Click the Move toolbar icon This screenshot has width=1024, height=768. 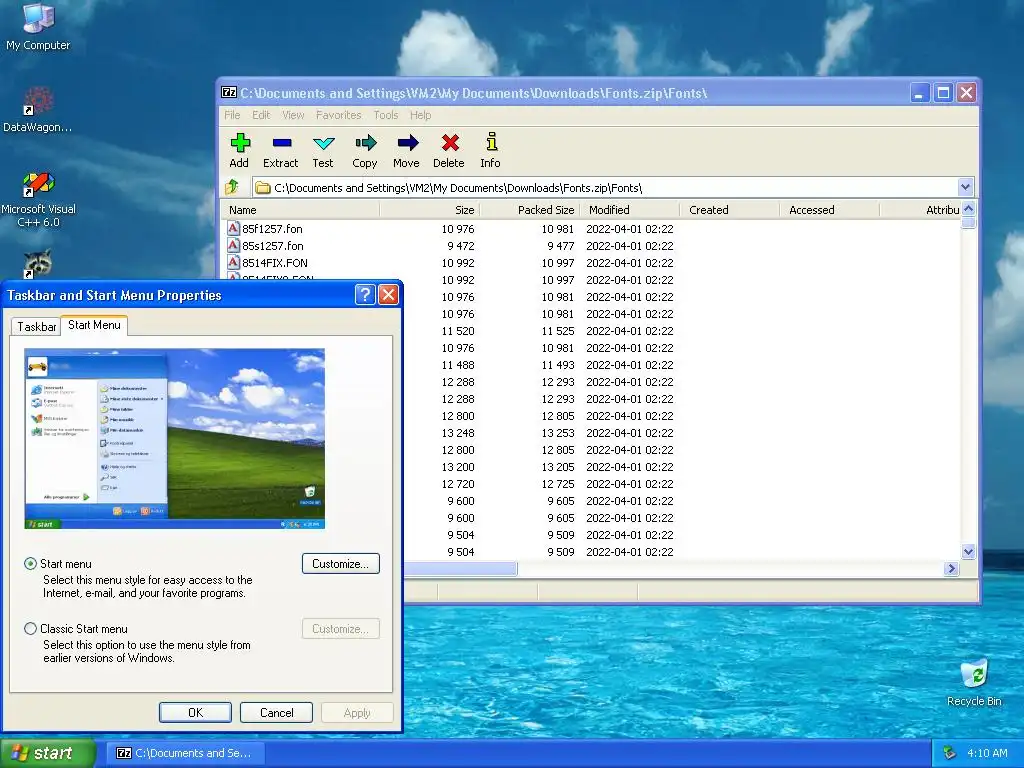click(407, 151)
